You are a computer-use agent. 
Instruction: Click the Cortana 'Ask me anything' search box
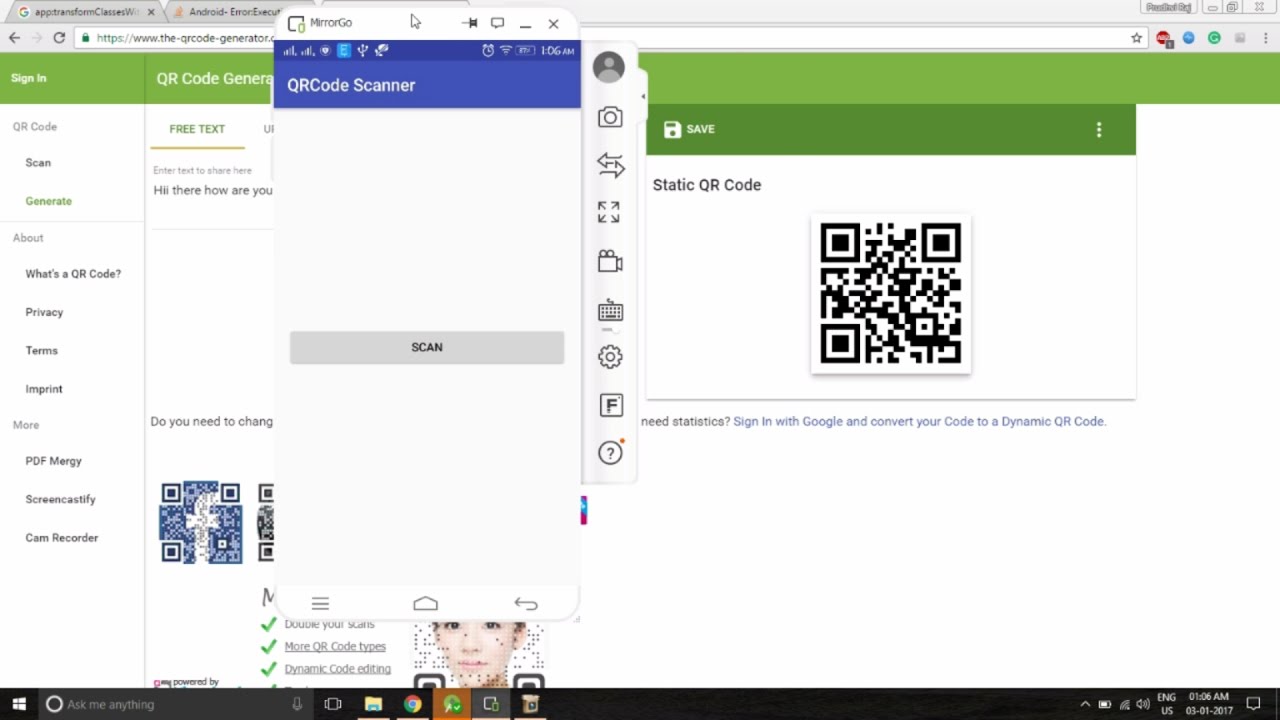[175, 704]
